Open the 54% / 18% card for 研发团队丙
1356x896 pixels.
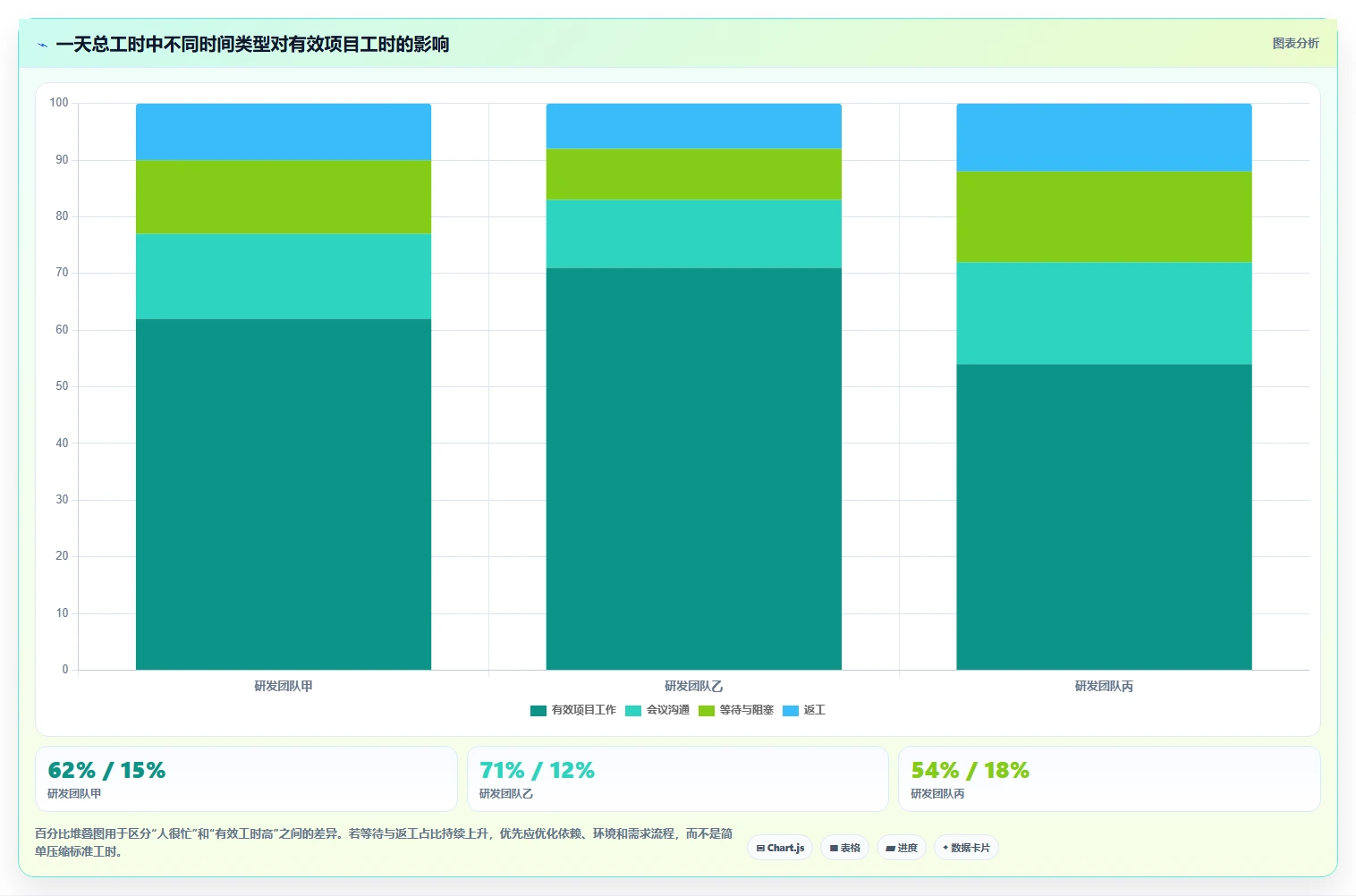(1109, 779)
